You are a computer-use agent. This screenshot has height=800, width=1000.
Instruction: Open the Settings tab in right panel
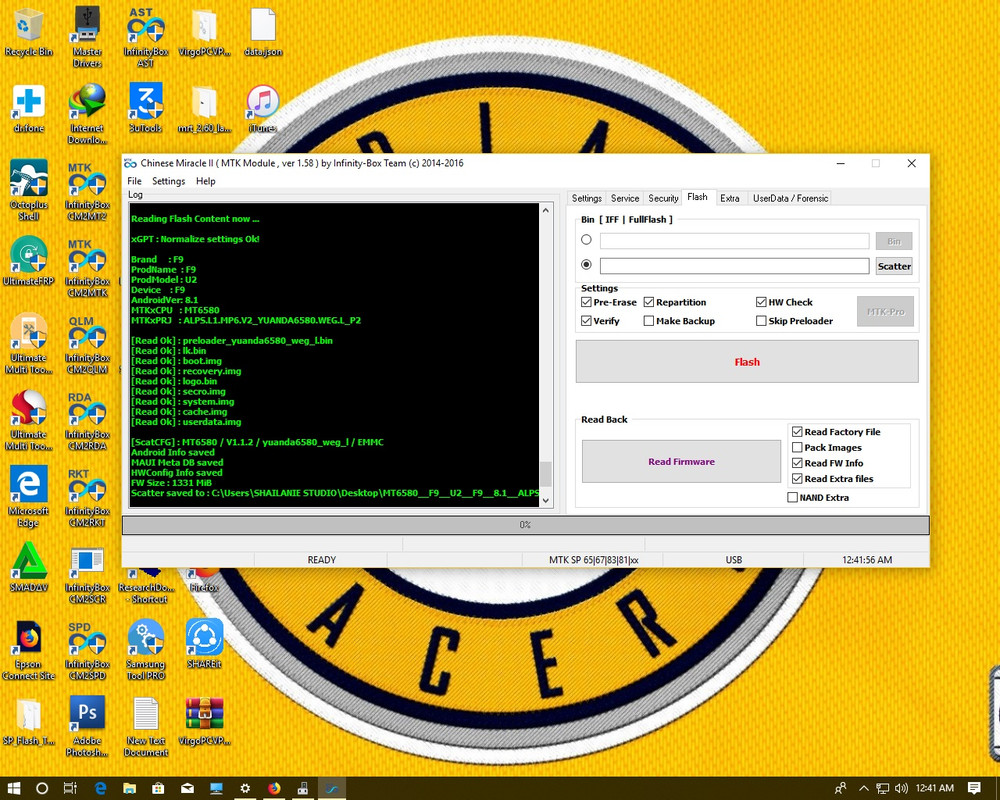[586, 198]
